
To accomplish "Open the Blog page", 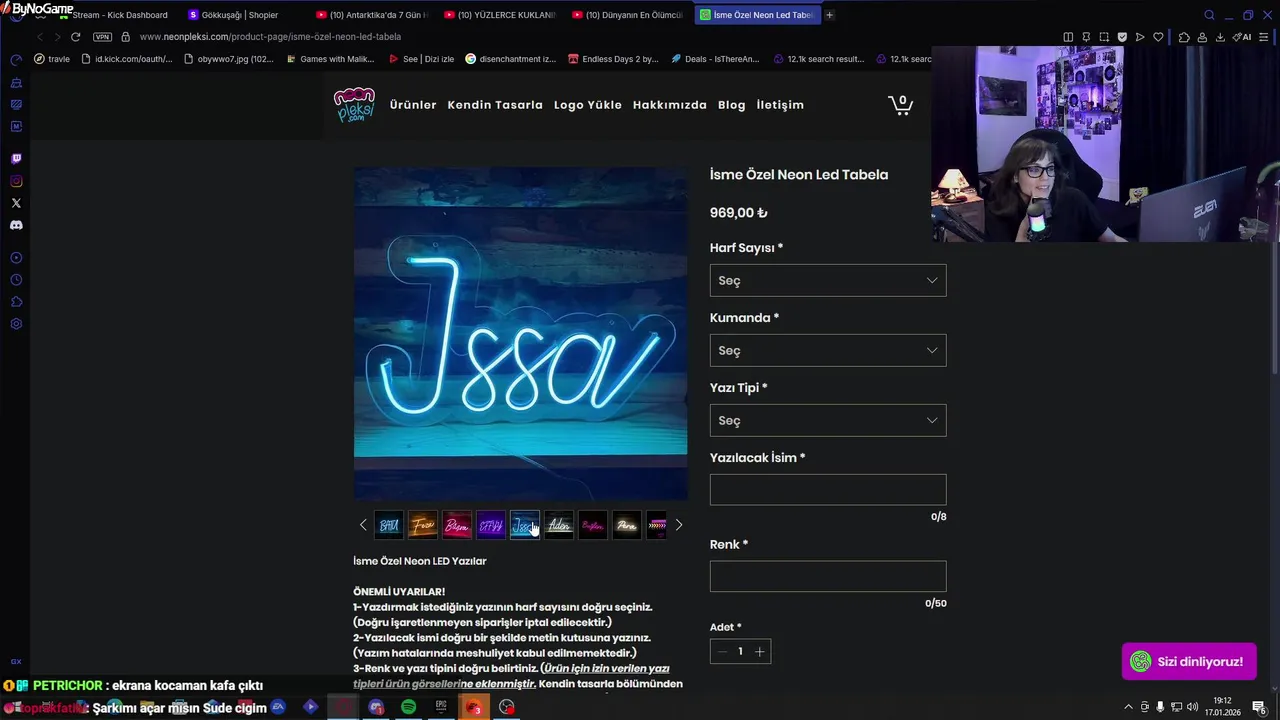I will [732, 105].
